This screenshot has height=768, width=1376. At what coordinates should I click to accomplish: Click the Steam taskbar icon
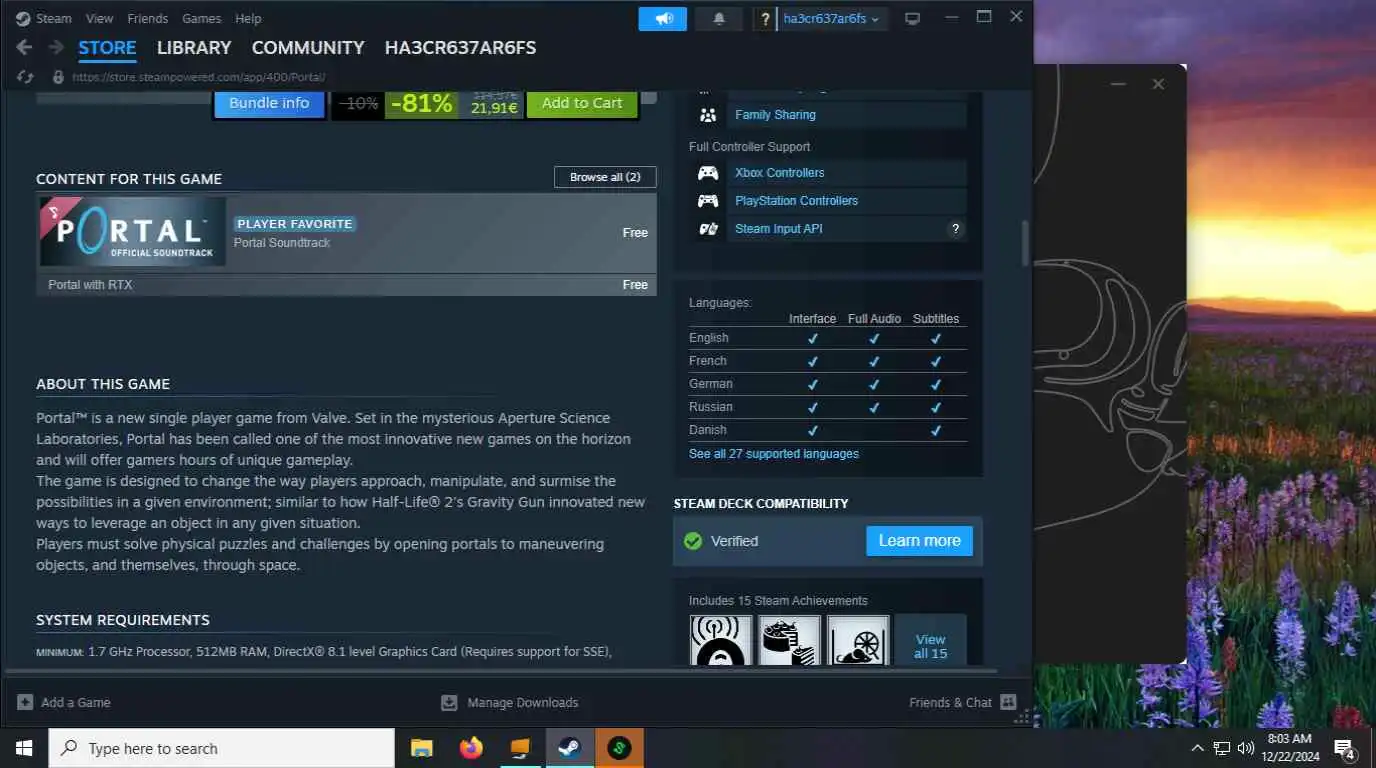569,748
